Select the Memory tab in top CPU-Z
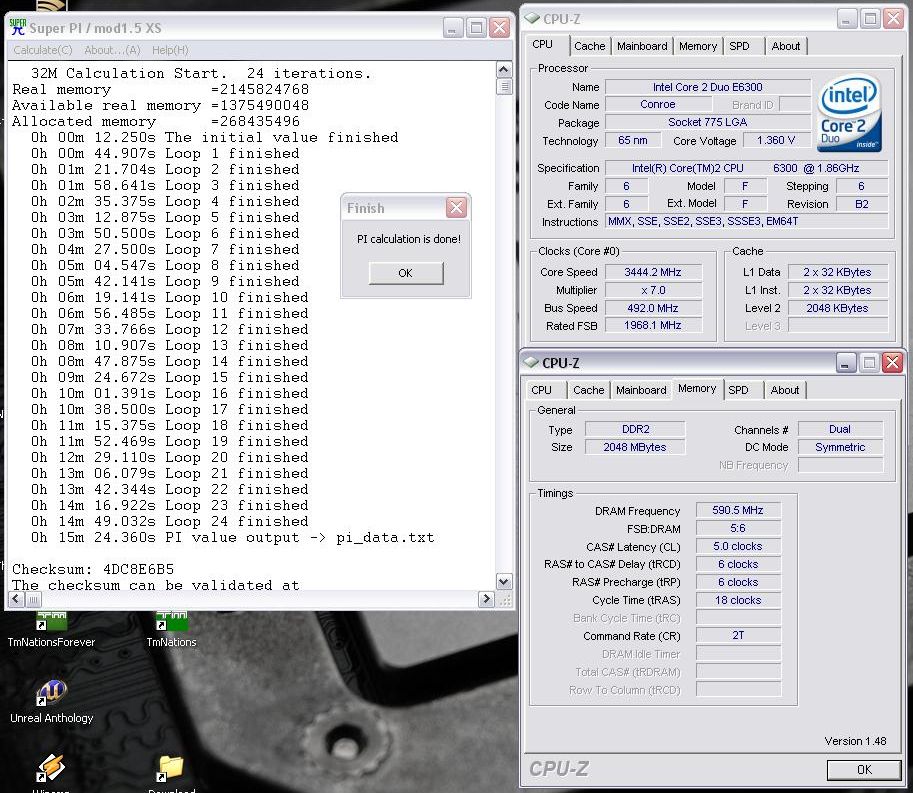Screen dimensions: 913x793 [x=698, y=46]
